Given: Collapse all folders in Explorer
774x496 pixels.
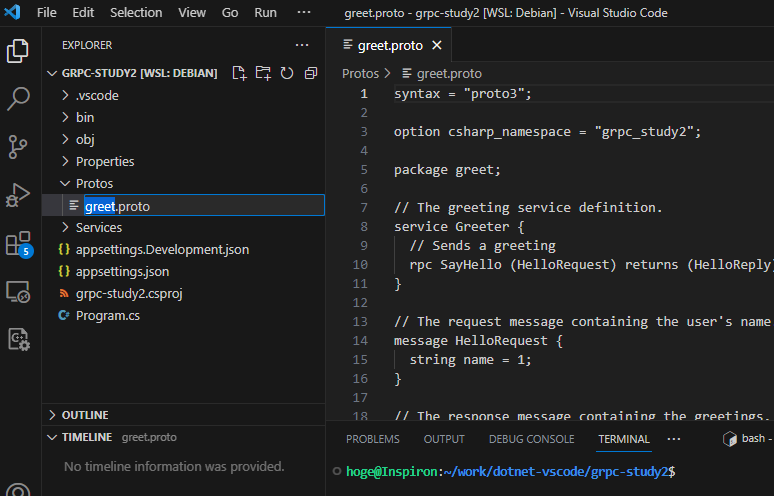Looking at the screenshot, I should click(x=311, y=73).
